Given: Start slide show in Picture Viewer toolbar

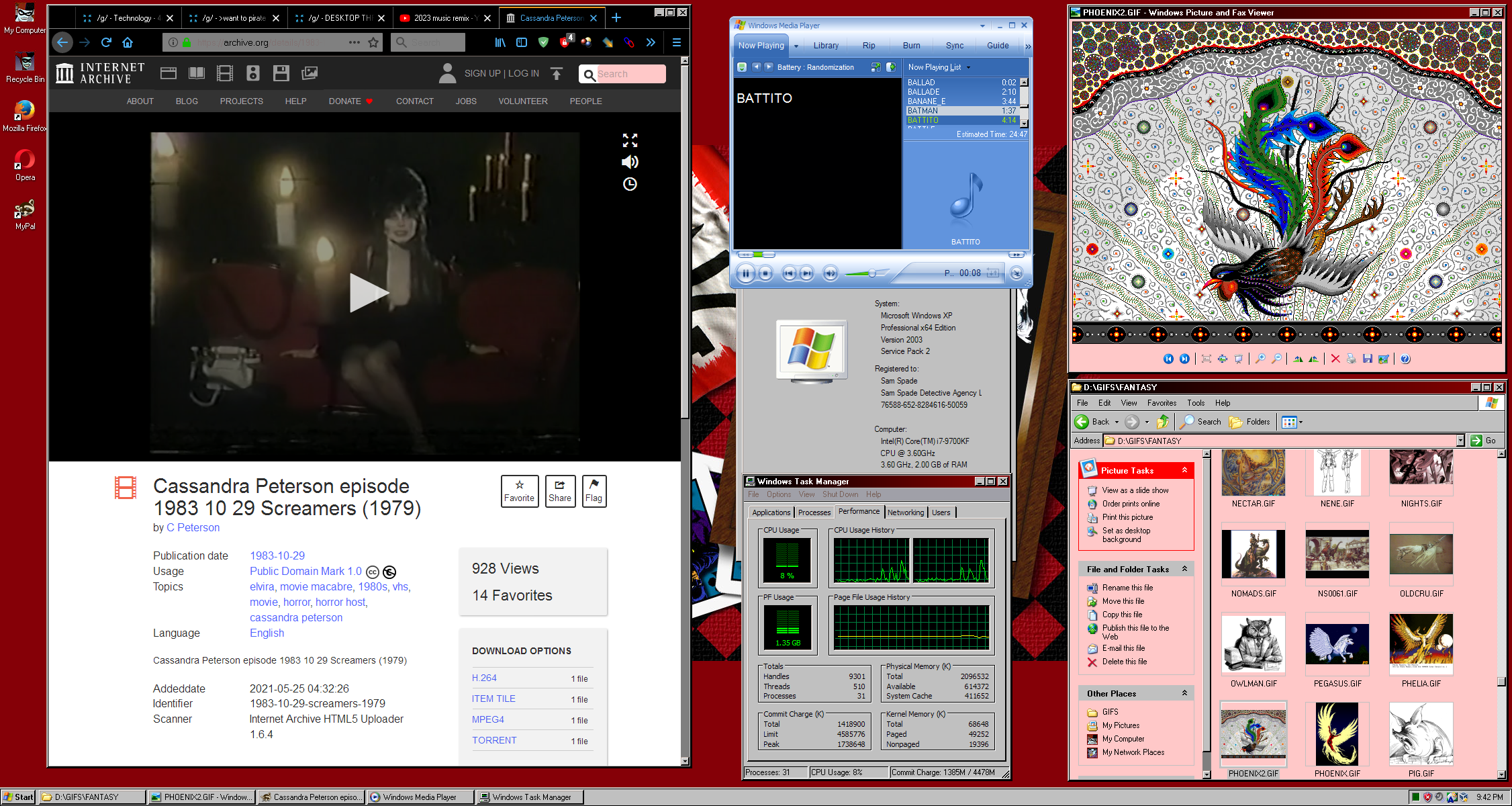Looking at the screenshot, I should [x=1239, y=359].
